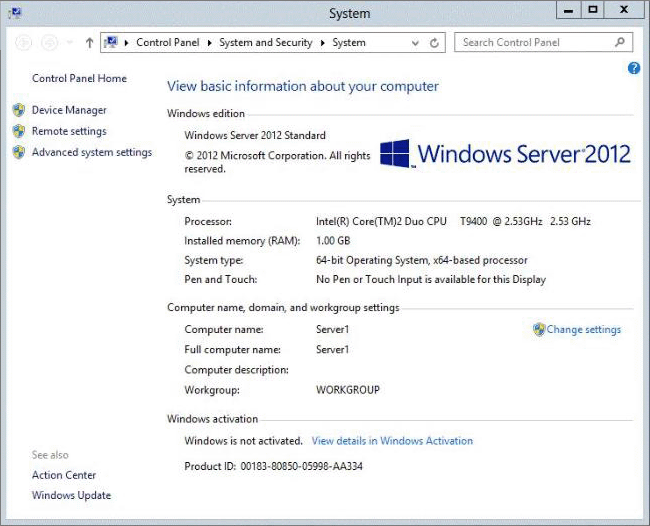Focus the Search Control Panel field
Image resolution: width=650 pixels, height=526 pixels.
(535, 43)
